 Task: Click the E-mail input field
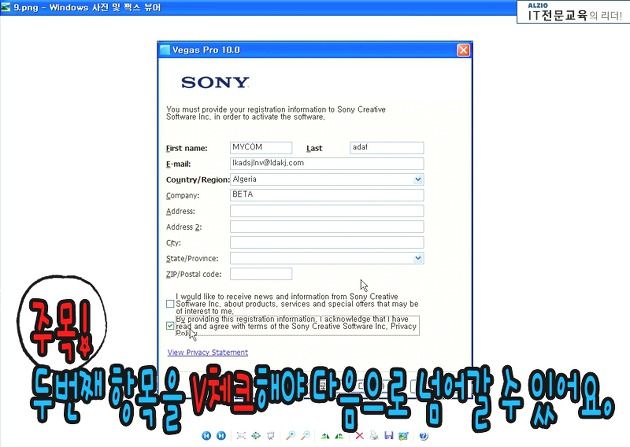[327, 163]
